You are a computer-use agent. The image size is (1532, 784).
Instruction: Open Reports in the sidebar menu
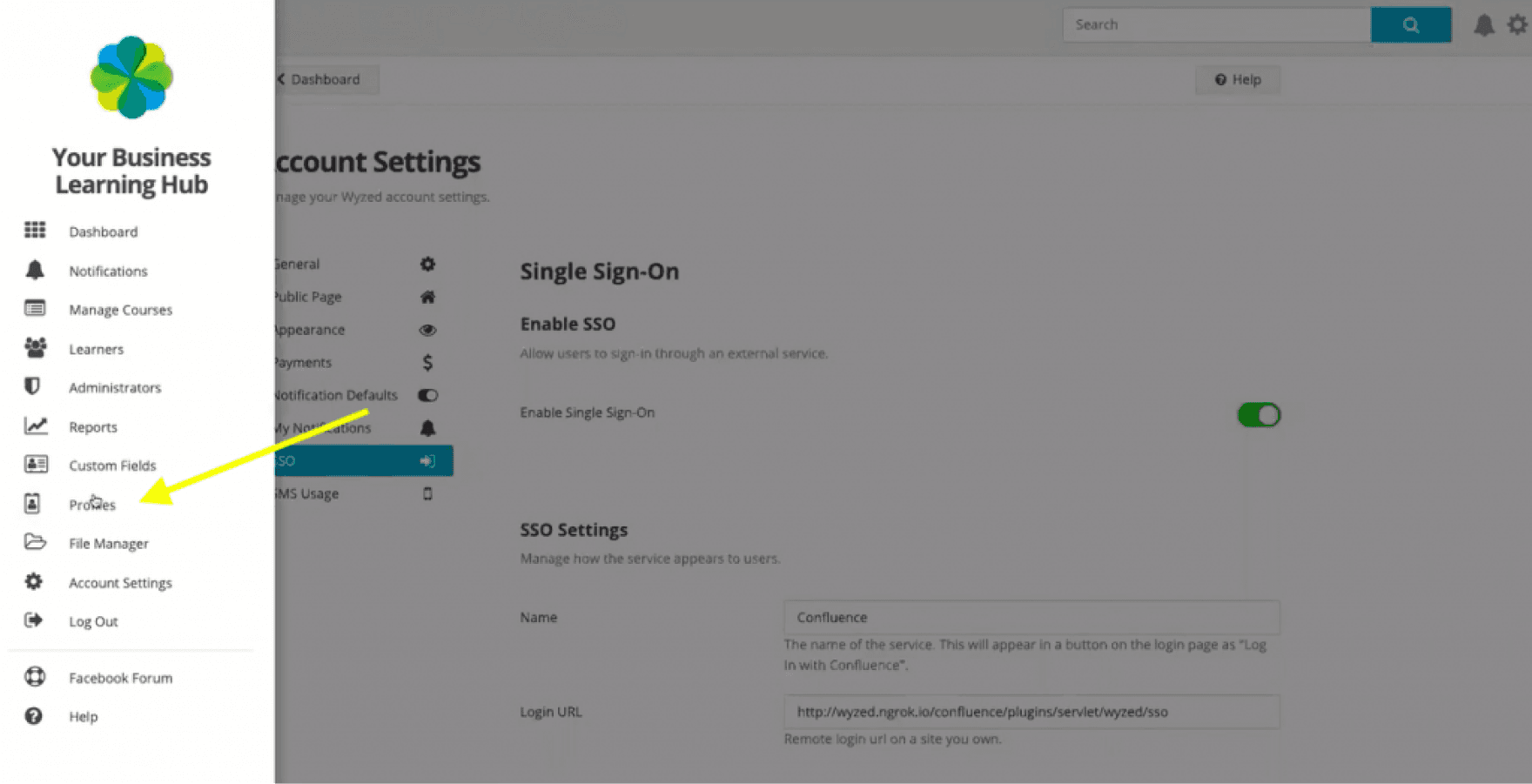(92, 426)
